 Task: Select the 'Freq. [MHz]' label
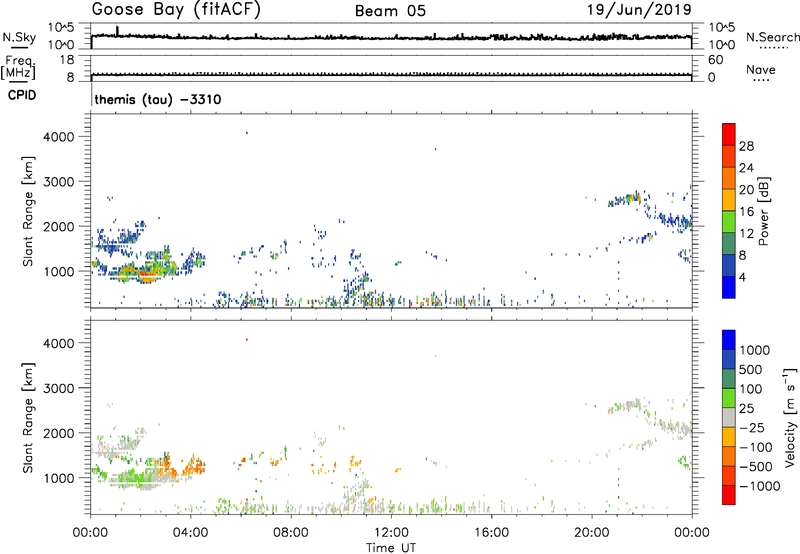point(19,67)
